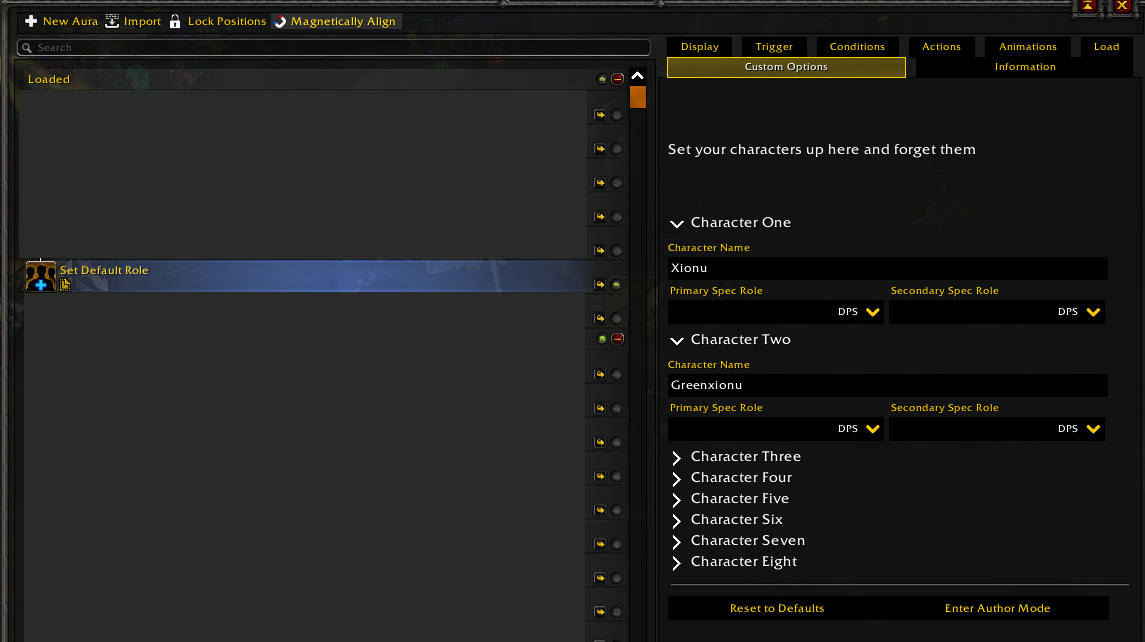This screenshot has width=1145, height=642.
Task: Open Character Two Secondary Spec Role dropdown
Action: coord(996,429)
